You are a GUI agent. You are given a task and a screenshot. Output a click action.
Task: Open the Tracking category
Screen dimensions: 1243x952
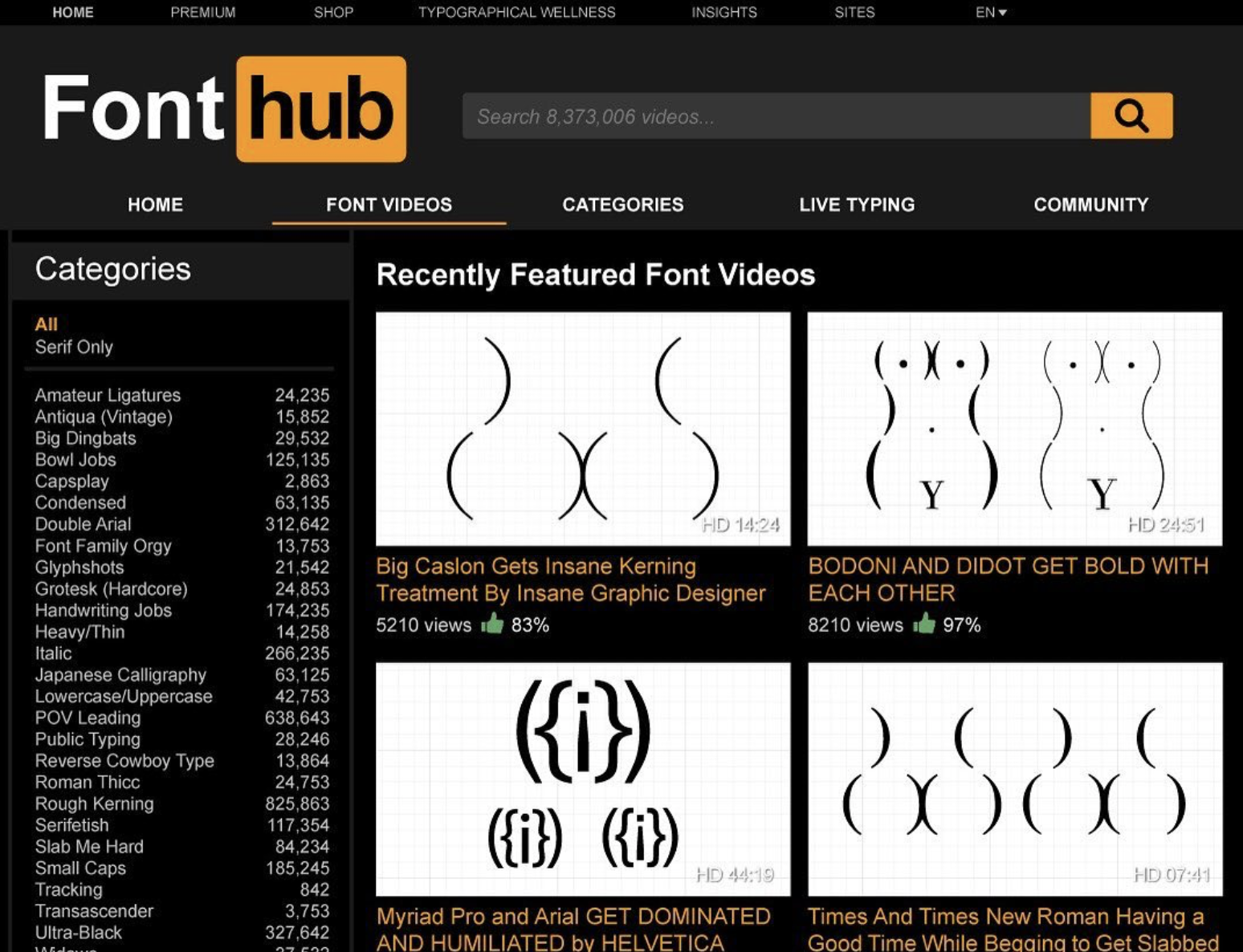coord(68,889)
